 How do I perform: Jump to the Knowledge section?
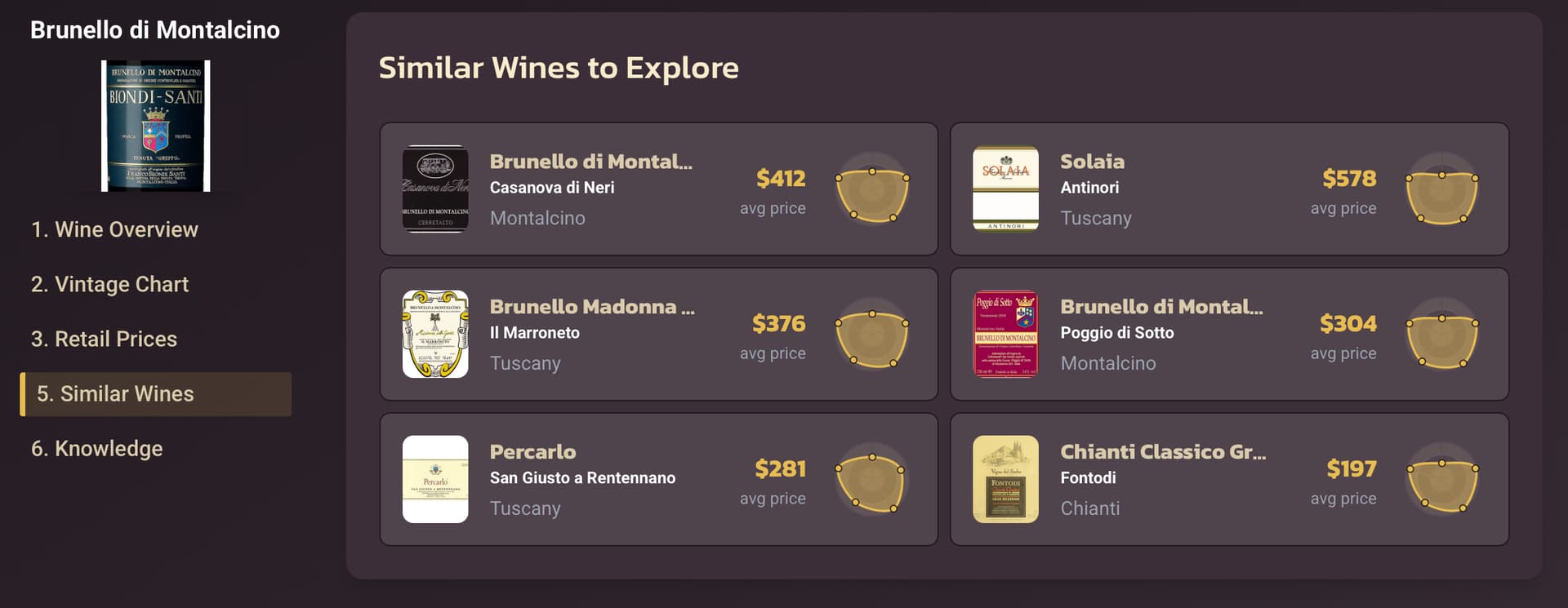(x=96, y=449)
